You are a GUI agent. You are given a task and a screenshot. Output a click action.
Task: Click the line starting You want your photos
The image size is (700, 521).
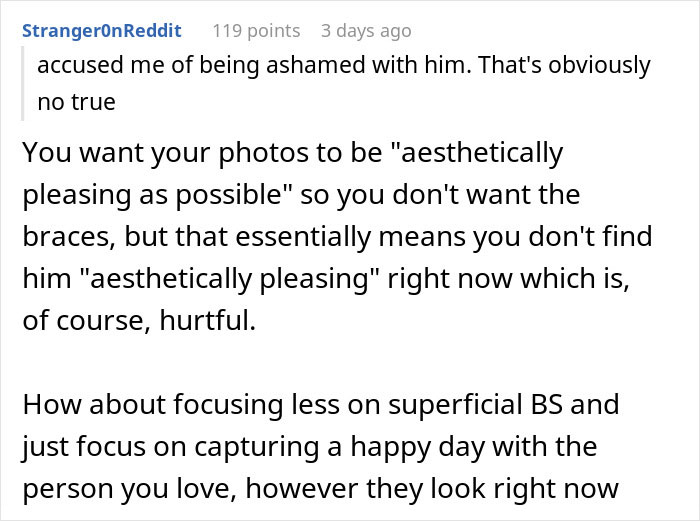coord(293,153)
